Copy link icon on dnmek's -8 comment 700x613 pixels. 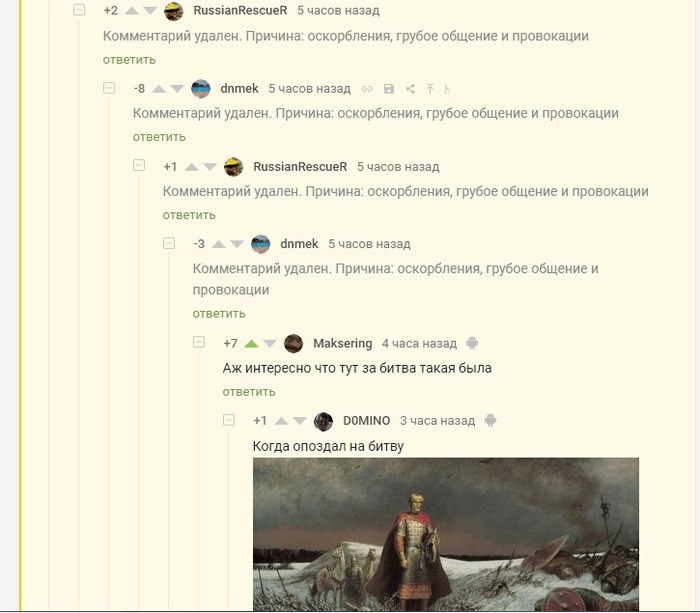[x=367, y=89]
